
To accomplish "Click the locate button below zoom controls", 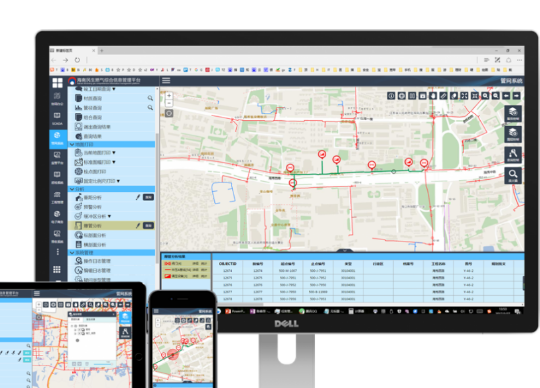I will [169, 113].
